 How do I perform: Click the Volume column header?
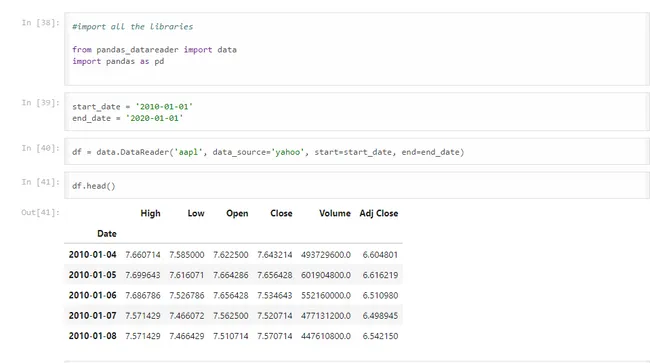[x=335, y=213]
